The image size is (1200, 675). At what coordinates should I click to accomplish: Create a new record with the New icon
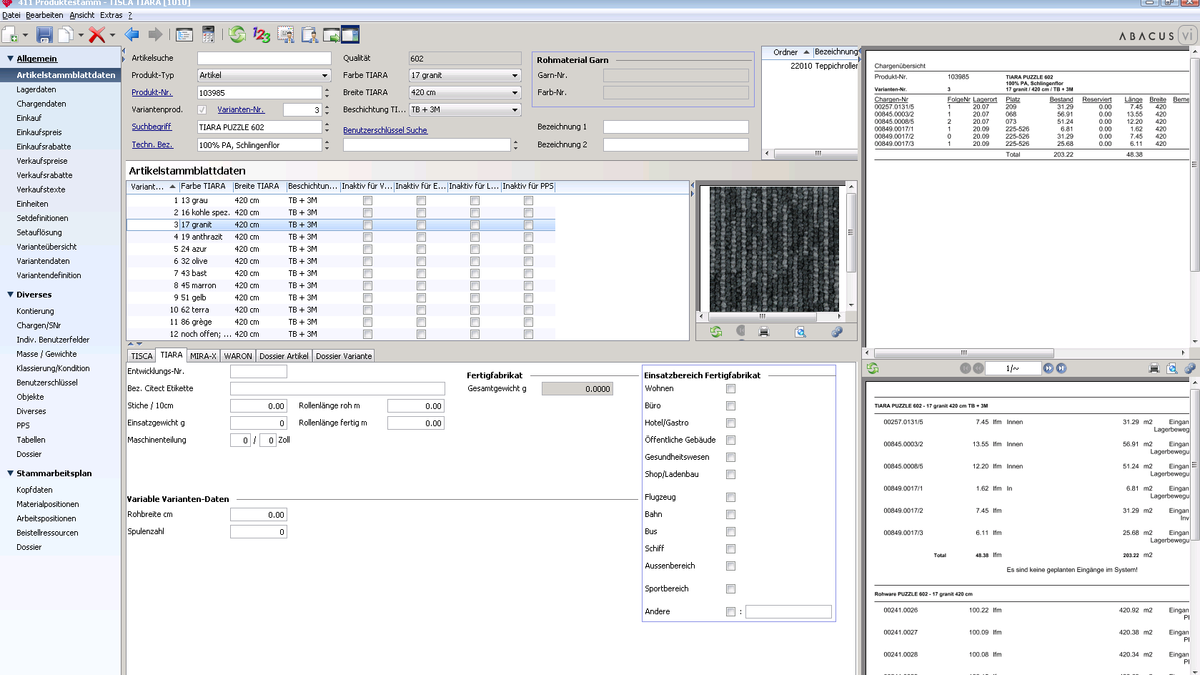coord(11,35)
